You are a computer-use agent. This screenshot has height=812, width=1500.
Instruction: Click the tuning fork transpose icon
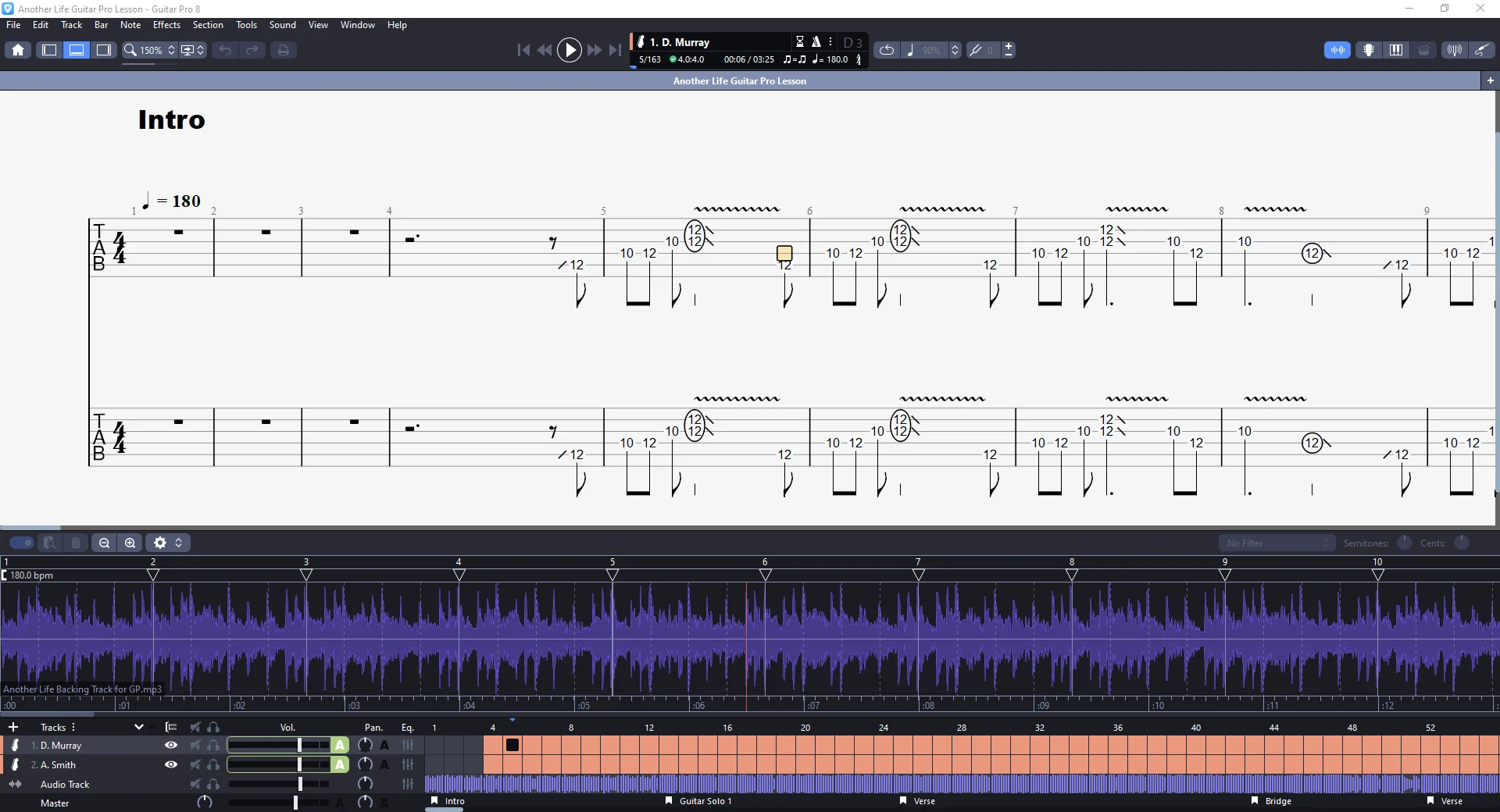point(976,50)
